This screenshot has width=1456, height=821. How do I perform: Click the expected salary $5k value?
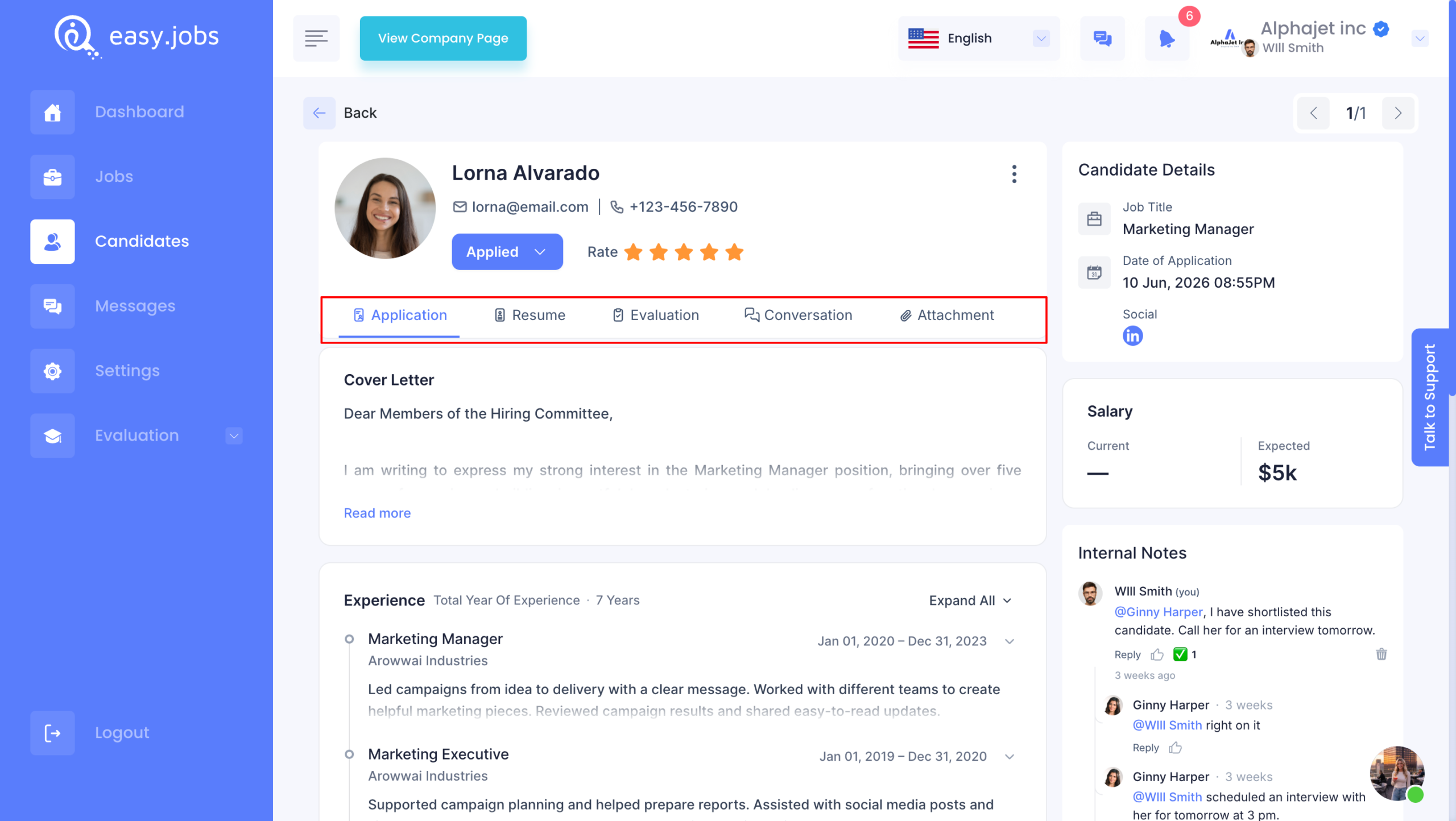click(1277, 473)
